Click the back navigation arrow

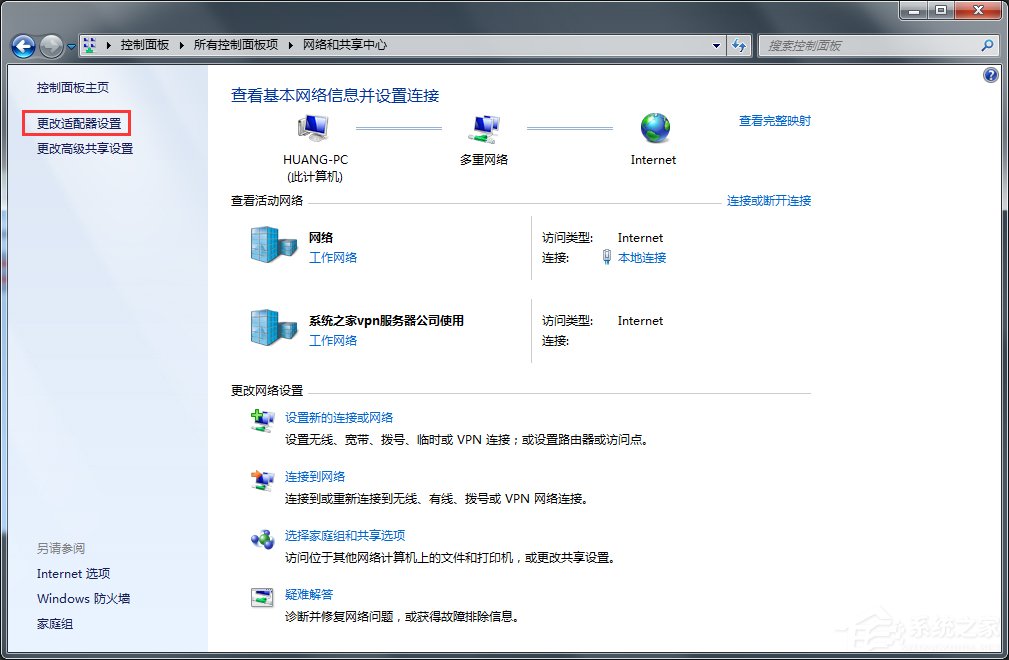(x=22, y=46)
